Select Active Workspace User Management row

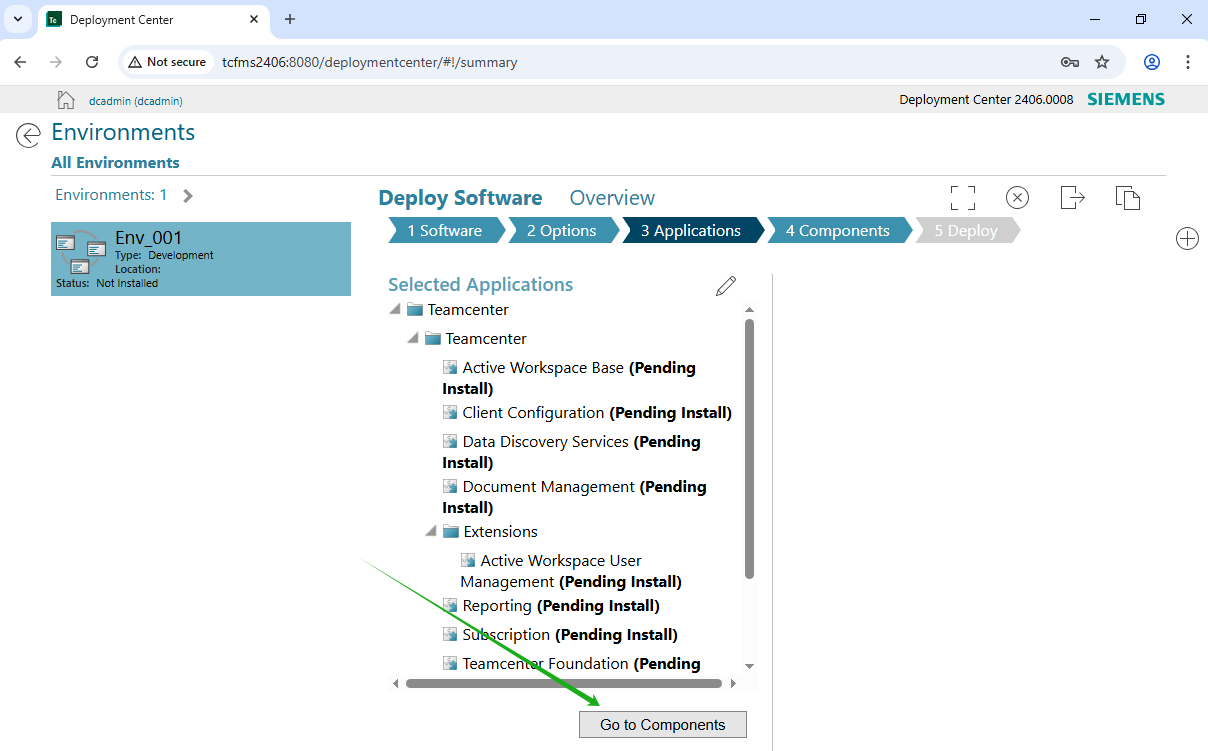[x=571, y=571]
